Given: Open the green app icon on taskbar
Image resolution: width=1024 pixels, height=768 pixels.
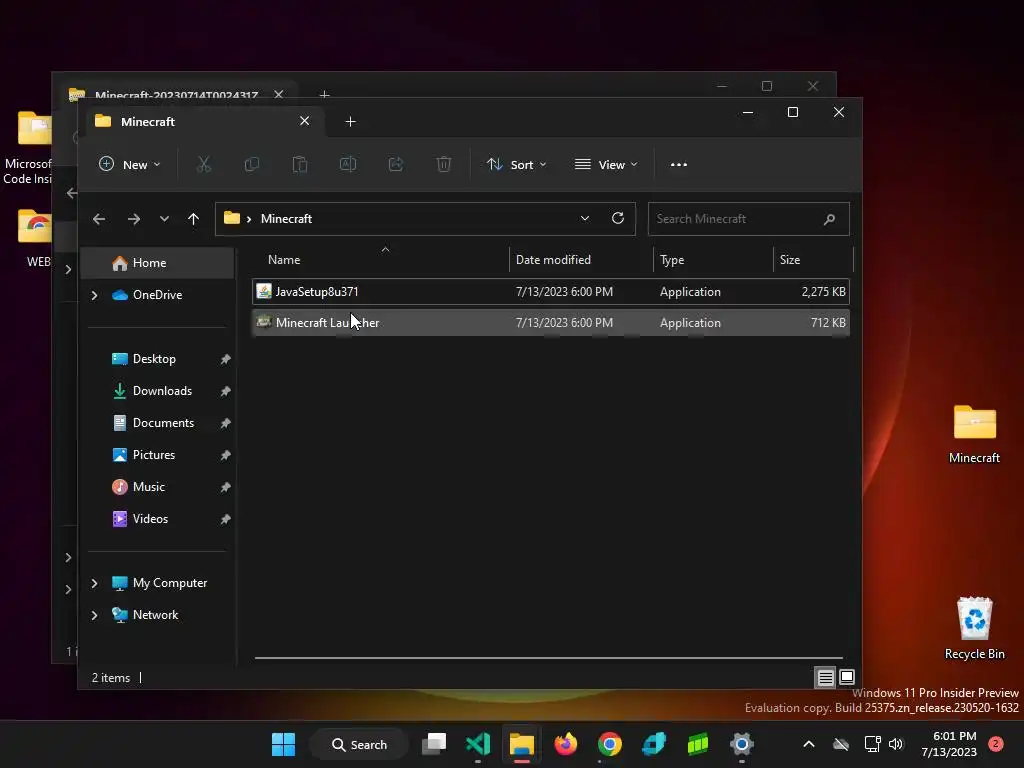Looking at the screenshot, I should pyautogui.click(x=698, y=744).
